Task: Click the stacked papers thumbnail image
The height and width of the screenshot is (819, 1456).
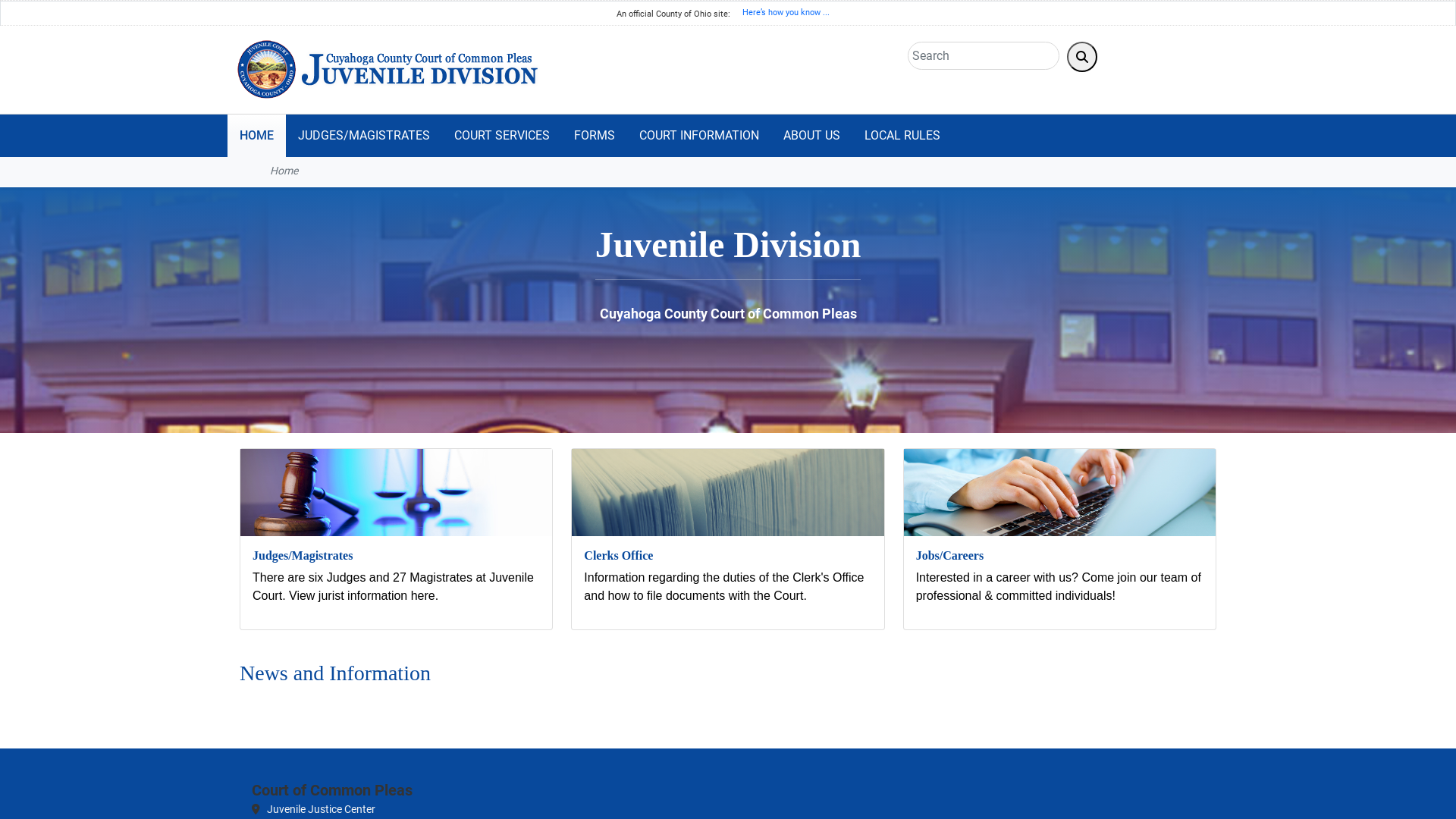Action: pos(727,492)
